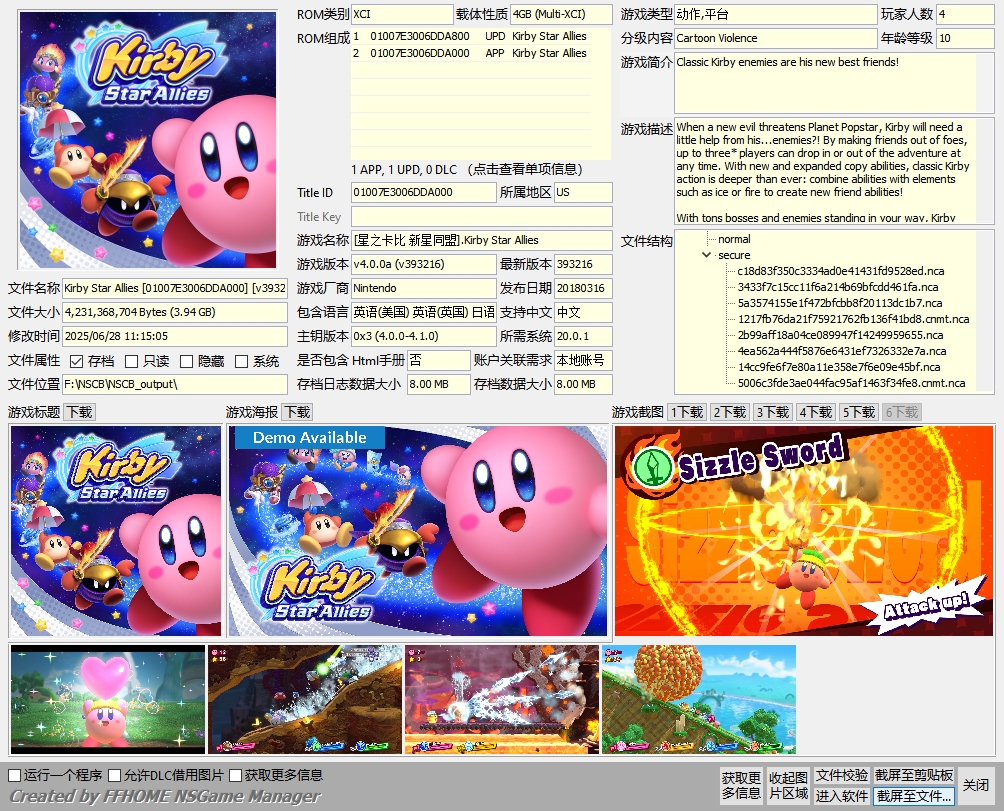Click the 载体性质 4GB Multi-XCI field
Image resolution: width=1004 pixels, height=811 pixels.
561,14
